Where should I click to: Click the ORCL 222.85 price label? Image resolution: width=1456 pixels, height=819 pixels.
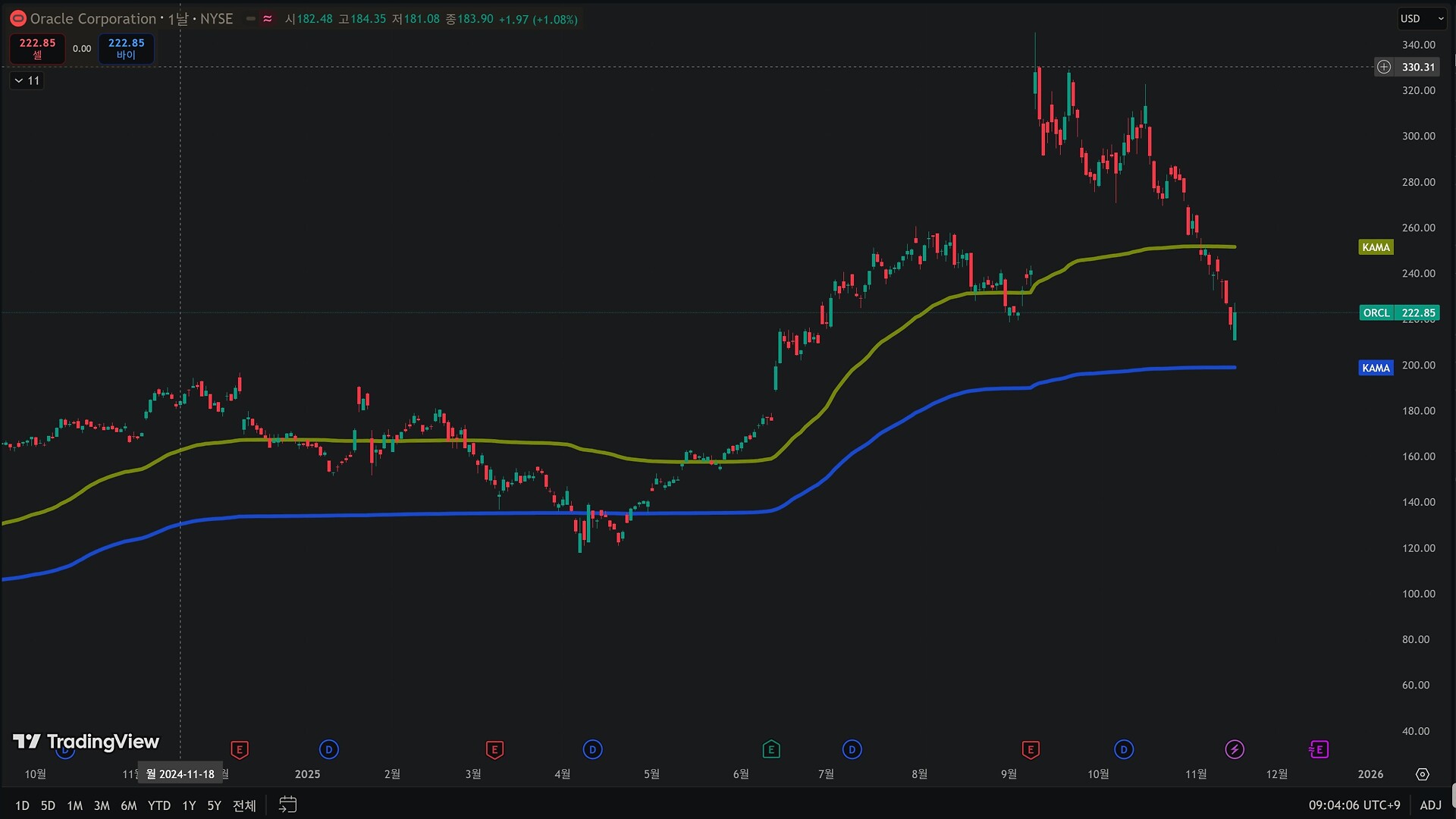(x=1398, y=312)
